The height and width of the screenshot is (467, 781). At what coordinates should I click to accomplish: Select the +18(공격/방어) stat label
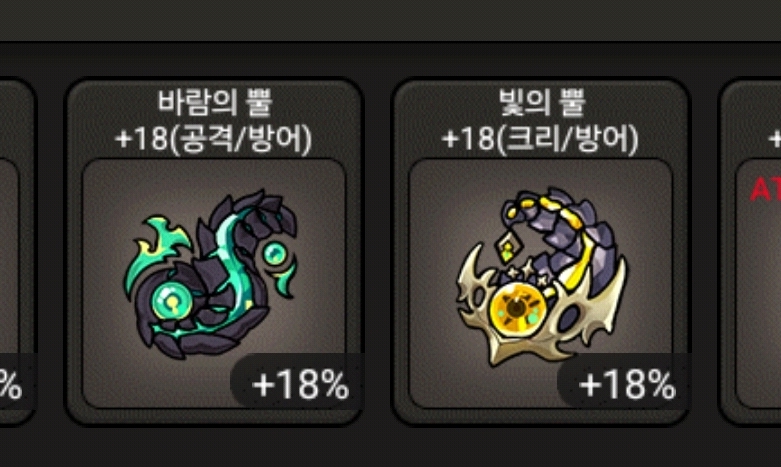pyautogui.click(x=213, y=138)
